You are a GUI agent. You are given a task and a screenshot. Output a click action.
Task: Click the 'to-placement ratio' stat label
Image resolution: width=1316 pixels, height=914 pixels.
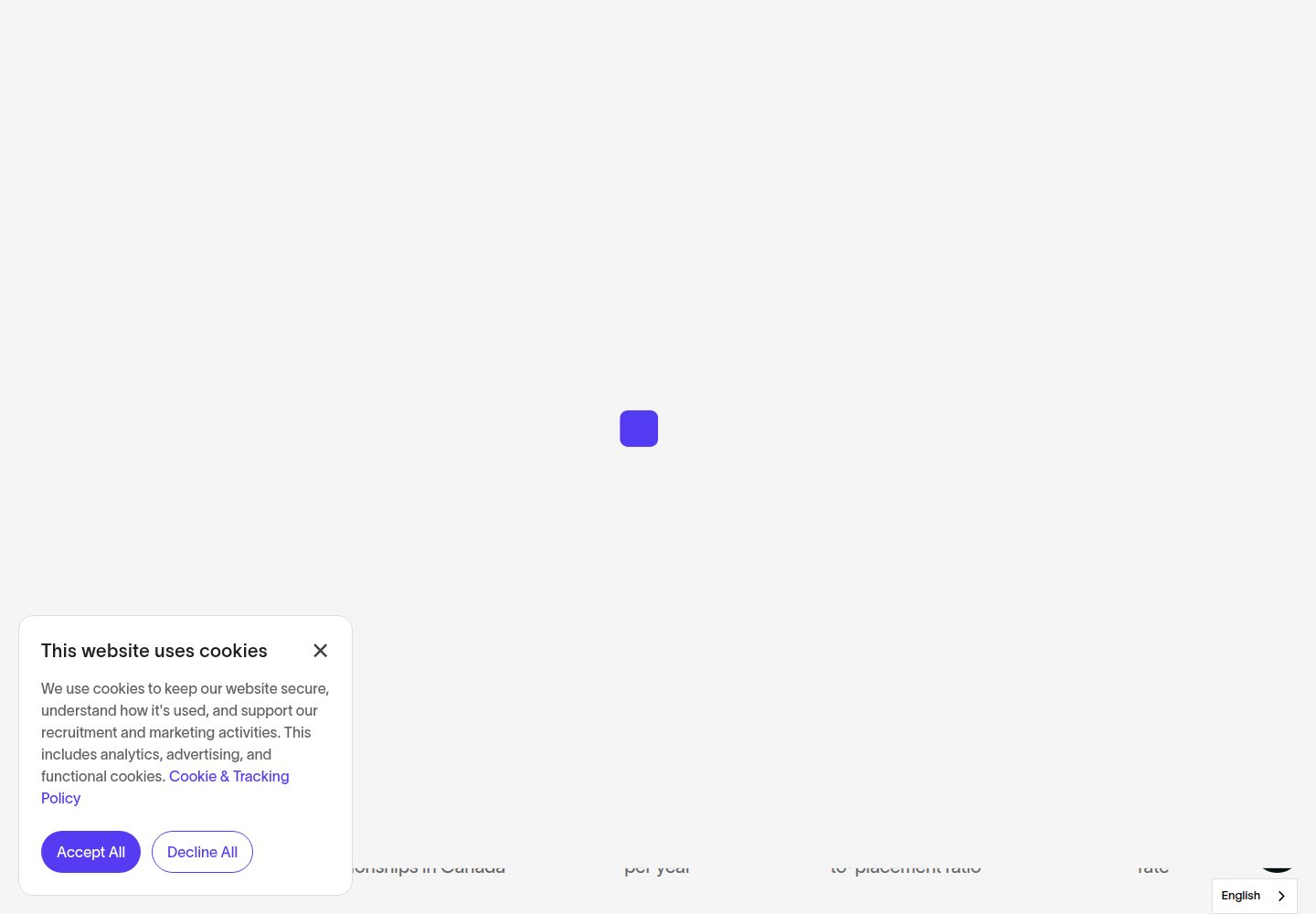coord(906,866)
